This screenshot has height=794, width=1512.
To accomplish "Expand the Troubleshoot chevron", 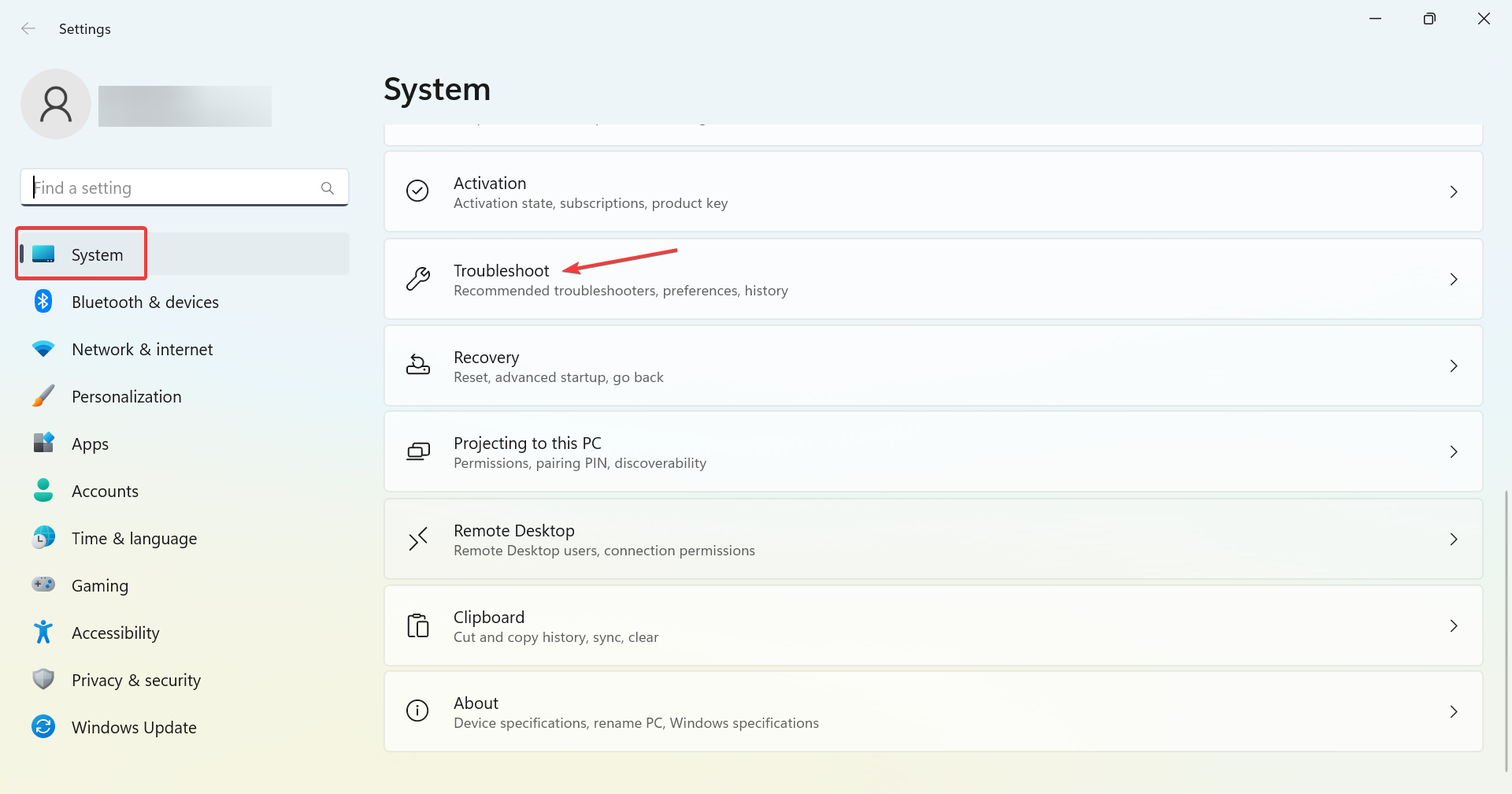I will pos(1454,280).
